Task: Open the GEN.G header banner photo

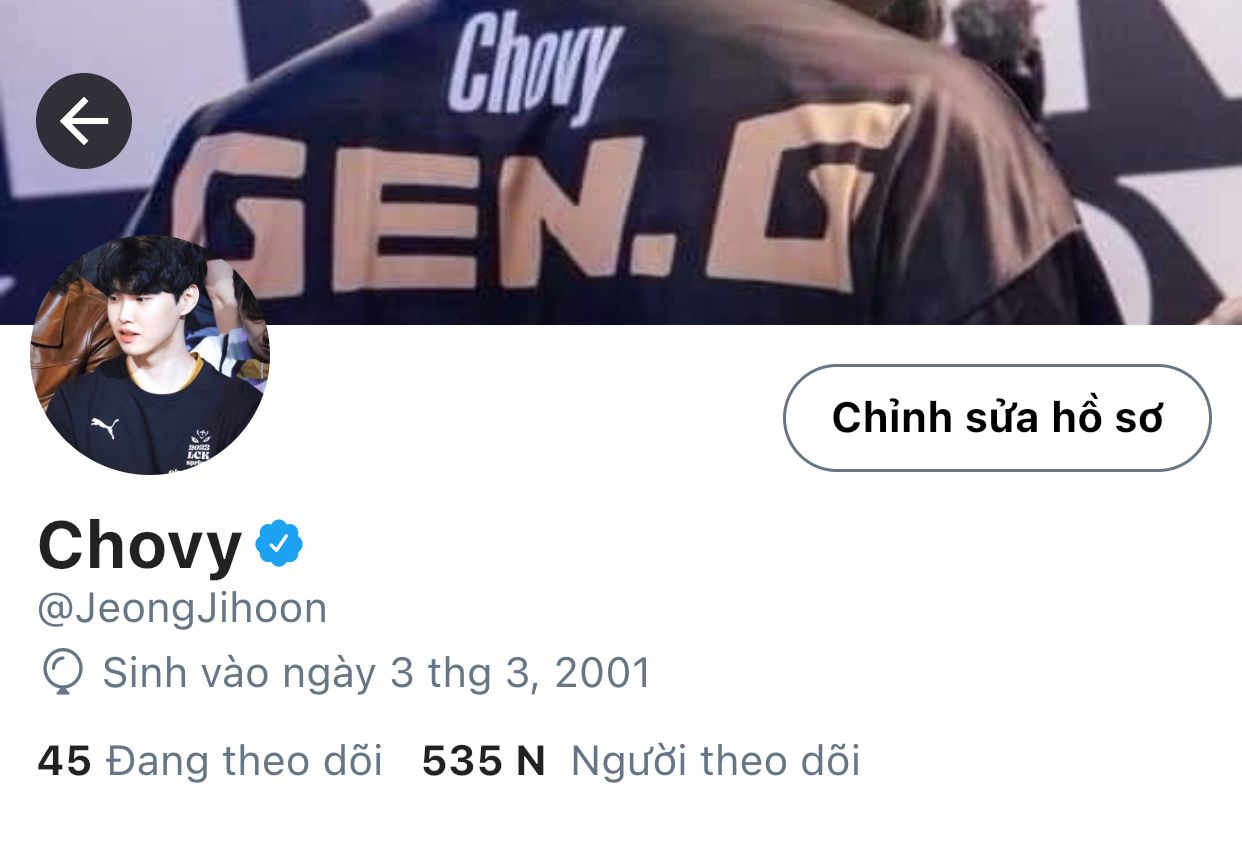Action: click(x=621, y=162)
